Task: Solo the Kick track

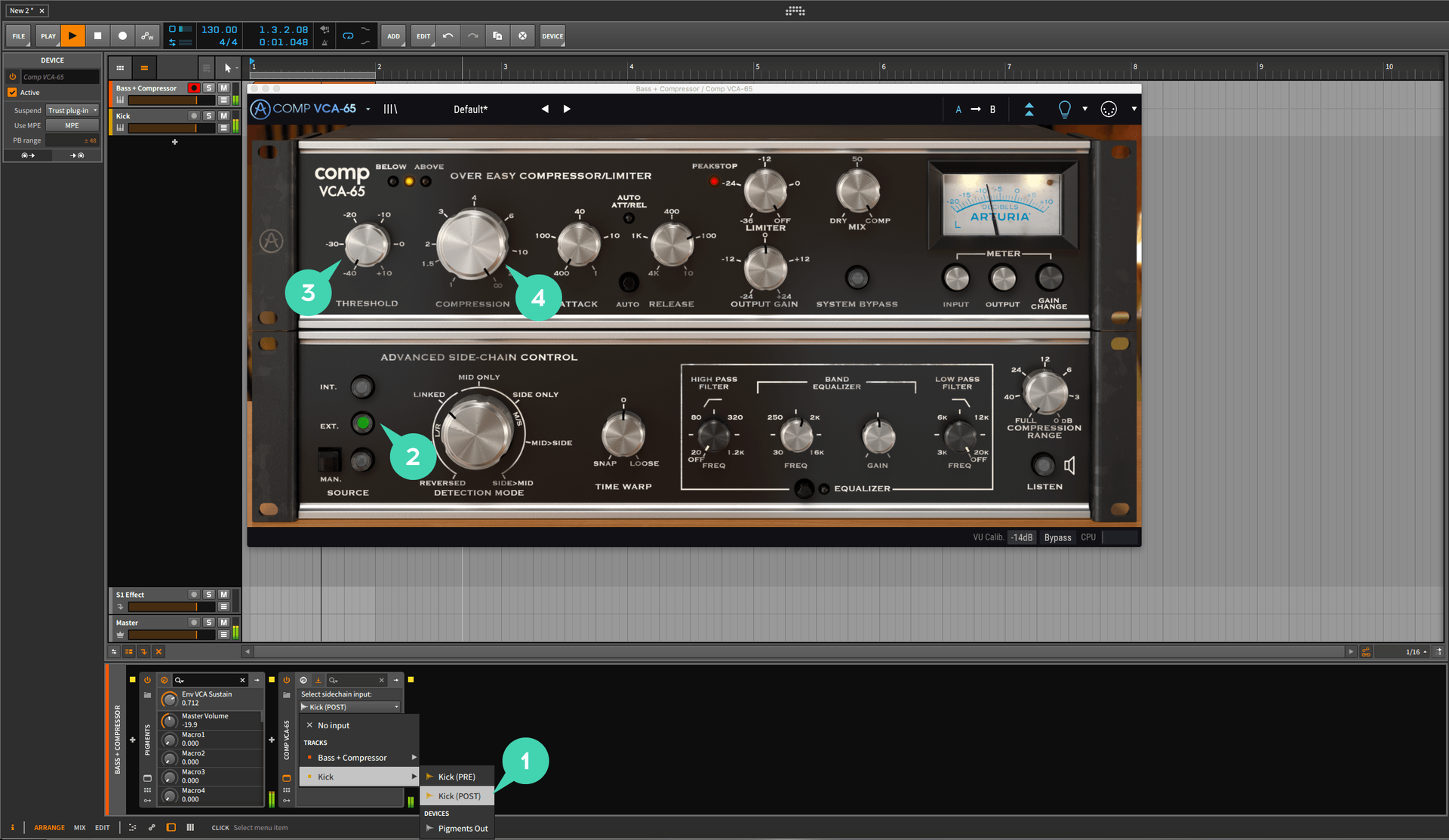Action: 209,115
